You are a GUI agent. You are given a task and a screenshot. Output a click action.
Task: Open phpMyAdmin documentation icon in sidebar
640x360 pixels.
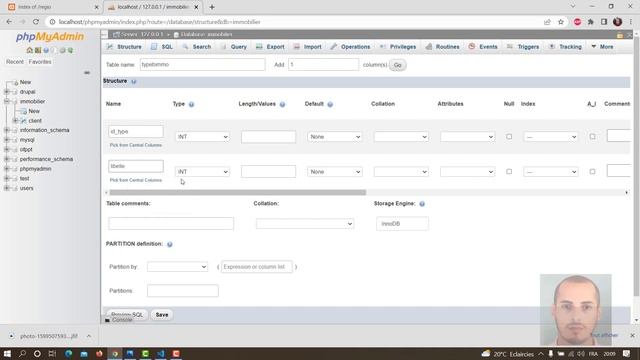click(x=46, y=50)
